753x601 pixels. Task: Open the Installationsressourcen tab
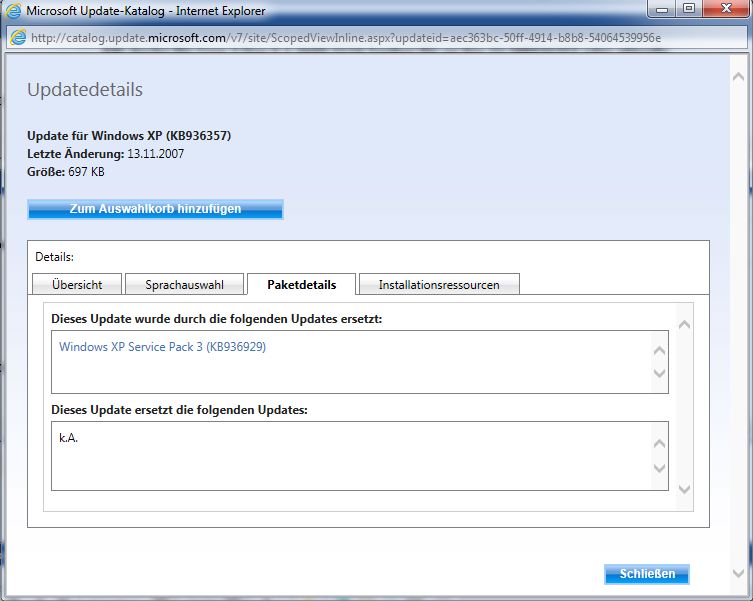[439, 284]
